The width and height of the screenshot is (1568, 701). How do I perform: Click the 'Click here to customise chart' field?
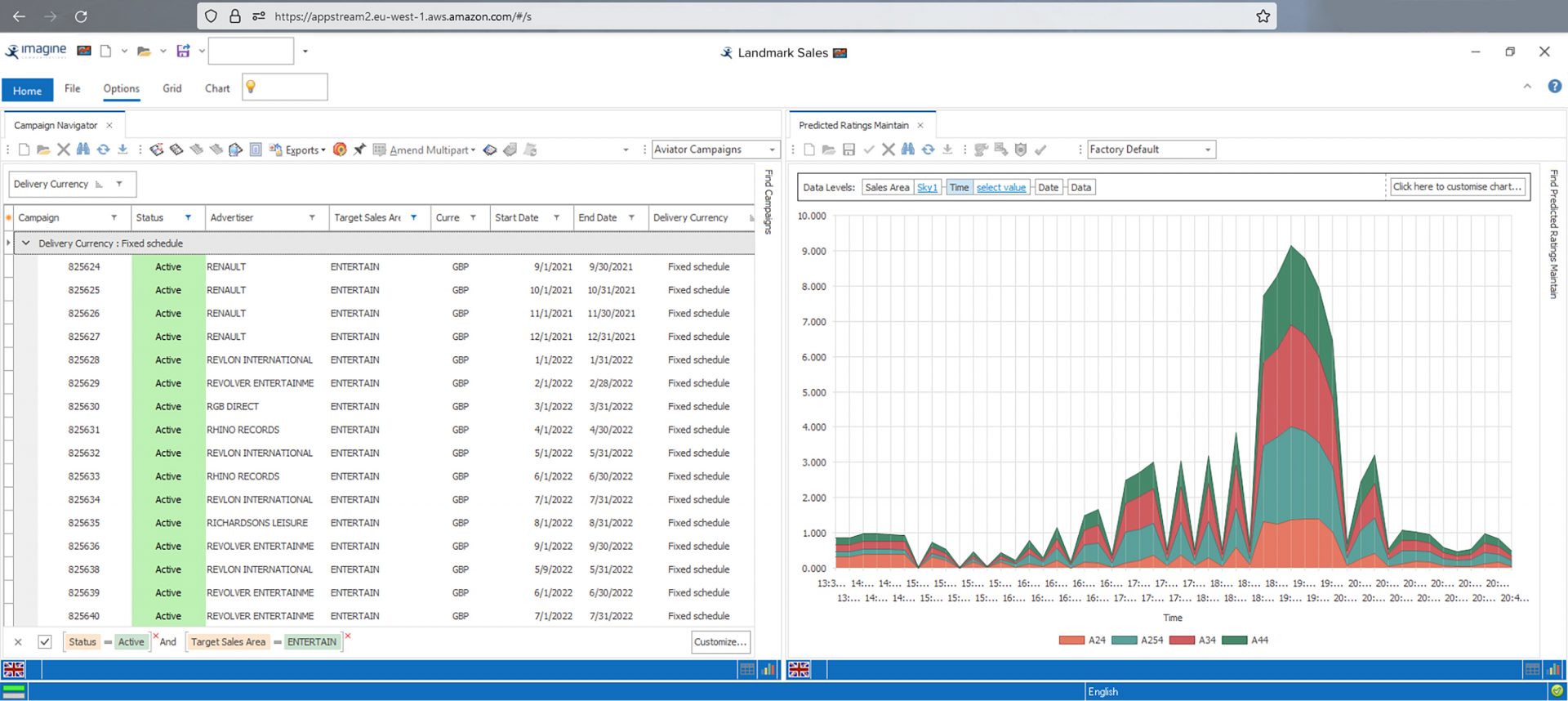coord(1457,187)
